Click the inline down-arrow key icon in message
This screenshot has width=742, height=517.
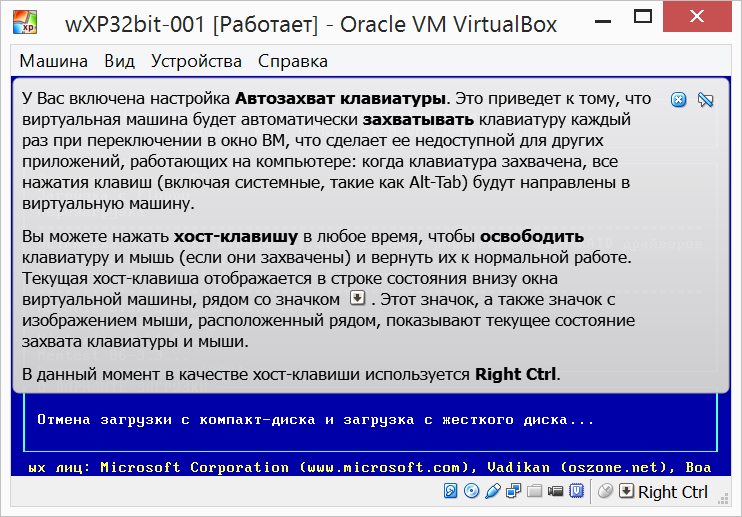click(x=357, y=298)
